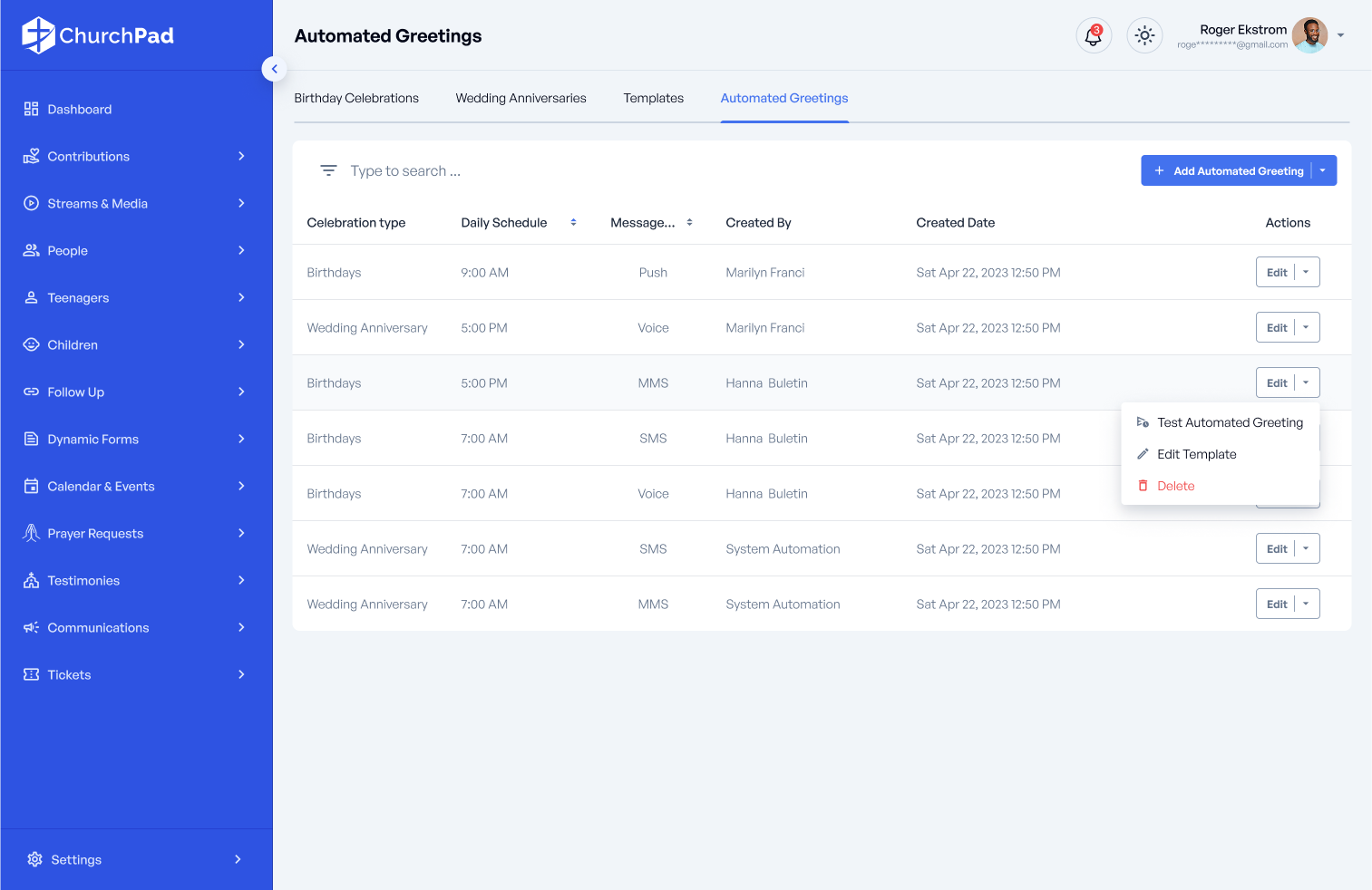The width and height of the screenshot is (1372, 890).
Task: Click the Add Automated Greeting button
Action: click(x=1229, y=171)
